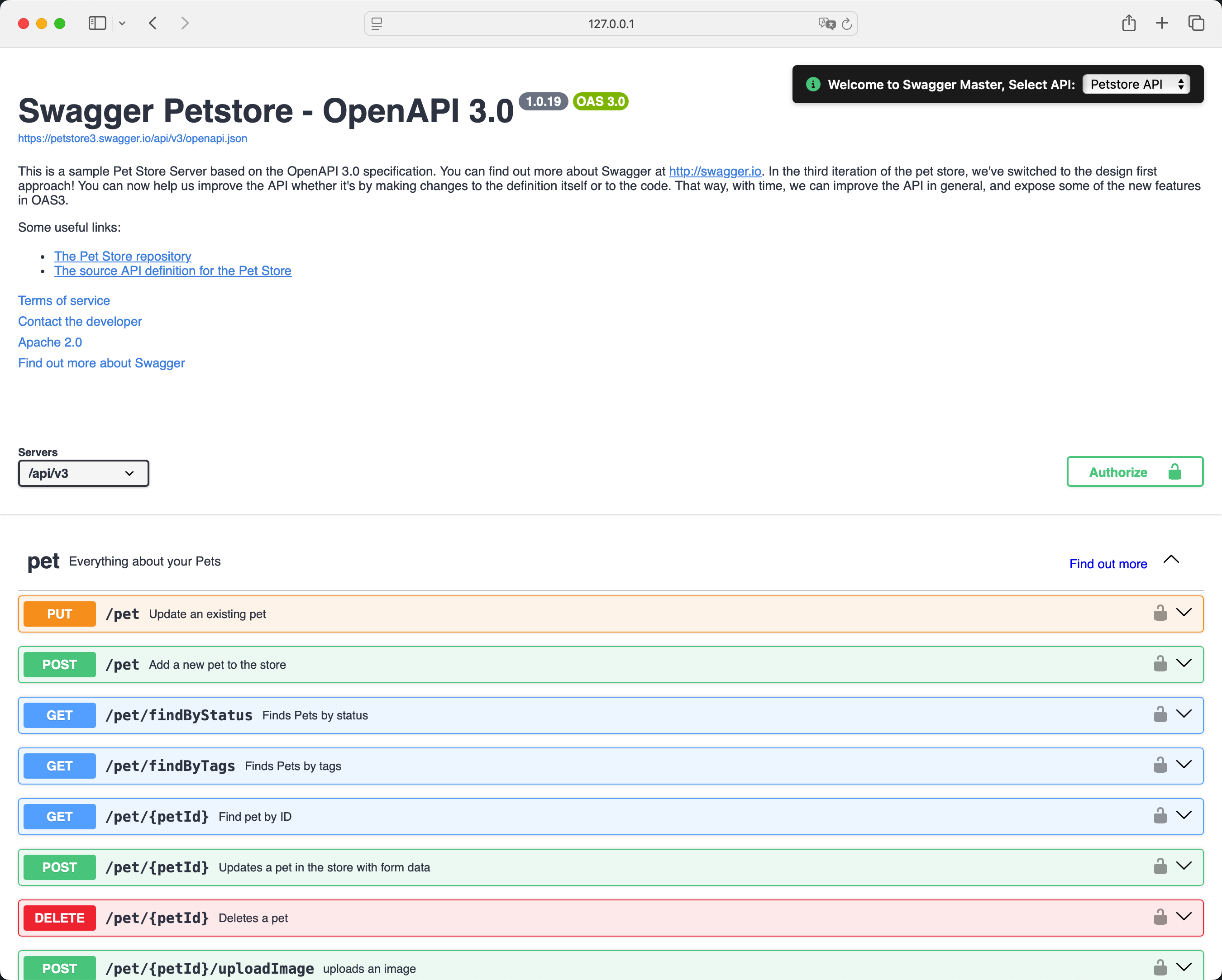
Task: Click the lock icon on PUT /pet
Action: 1160,614
